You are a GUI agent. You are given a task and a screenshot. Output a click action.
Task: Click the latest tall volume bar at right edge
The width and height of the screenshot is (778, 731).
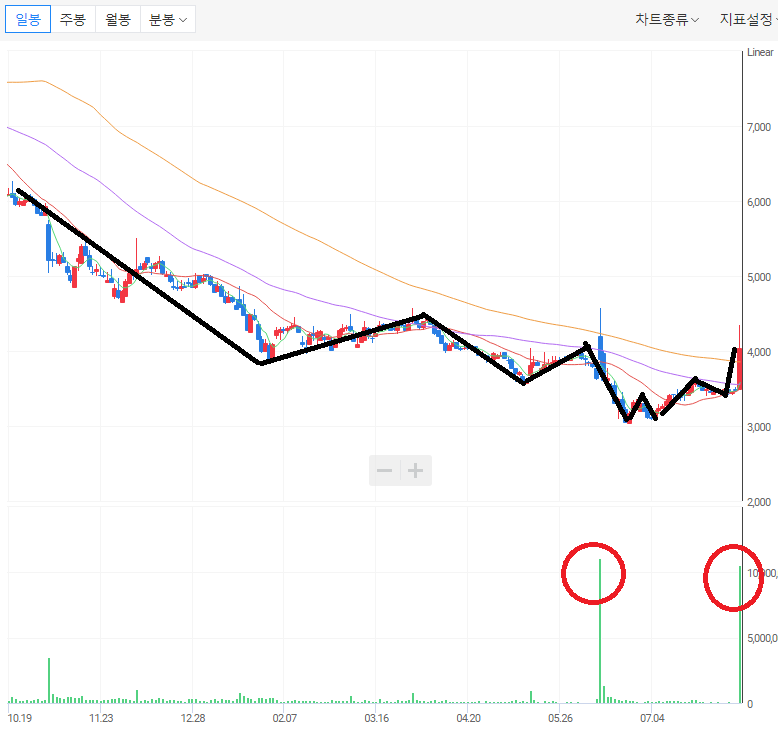click(x=740, y=634)
